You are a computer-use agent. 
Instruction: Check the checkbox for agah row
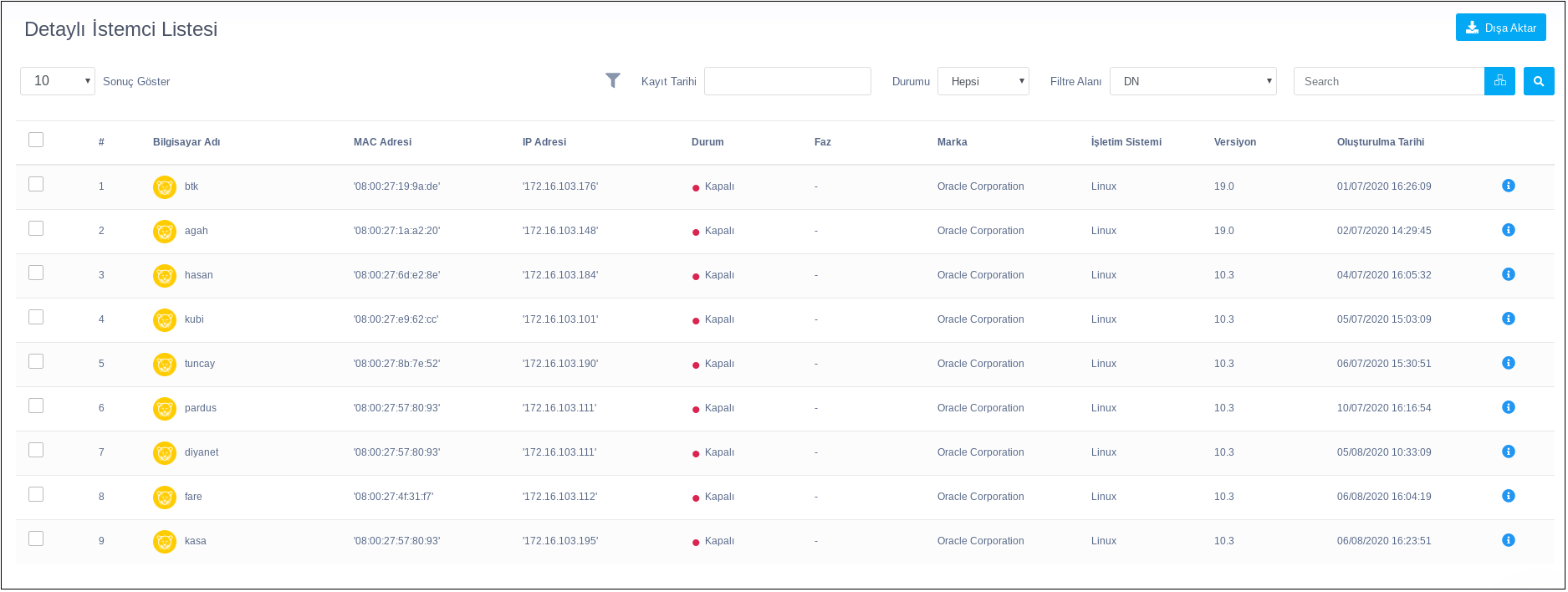click(36, 228)
